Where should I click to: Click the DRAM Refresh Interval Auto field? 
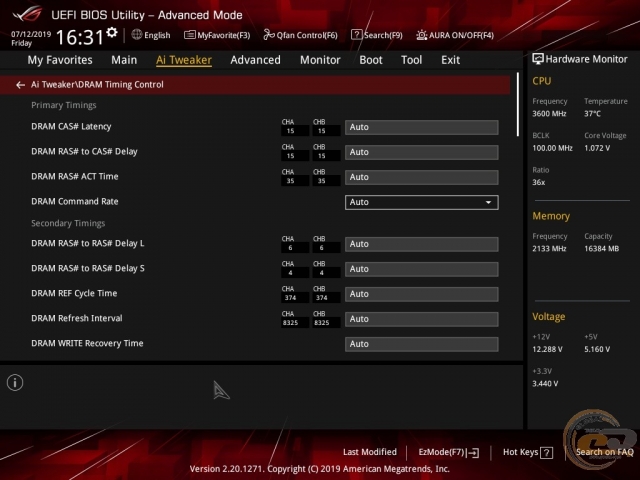(422, 319)
